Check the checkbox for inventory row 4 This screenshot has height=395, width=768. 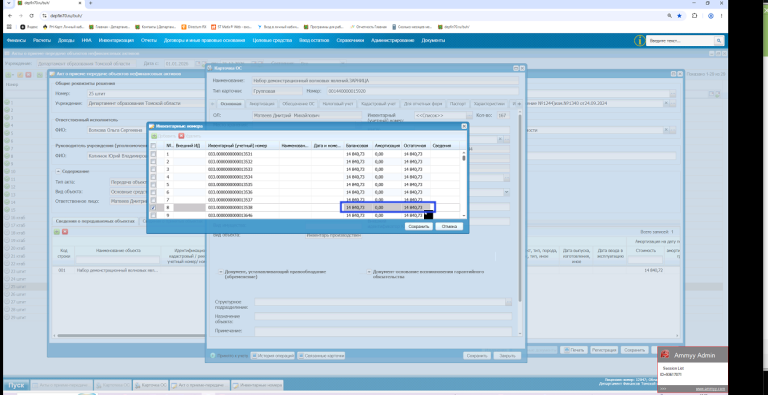coord(153,177)
